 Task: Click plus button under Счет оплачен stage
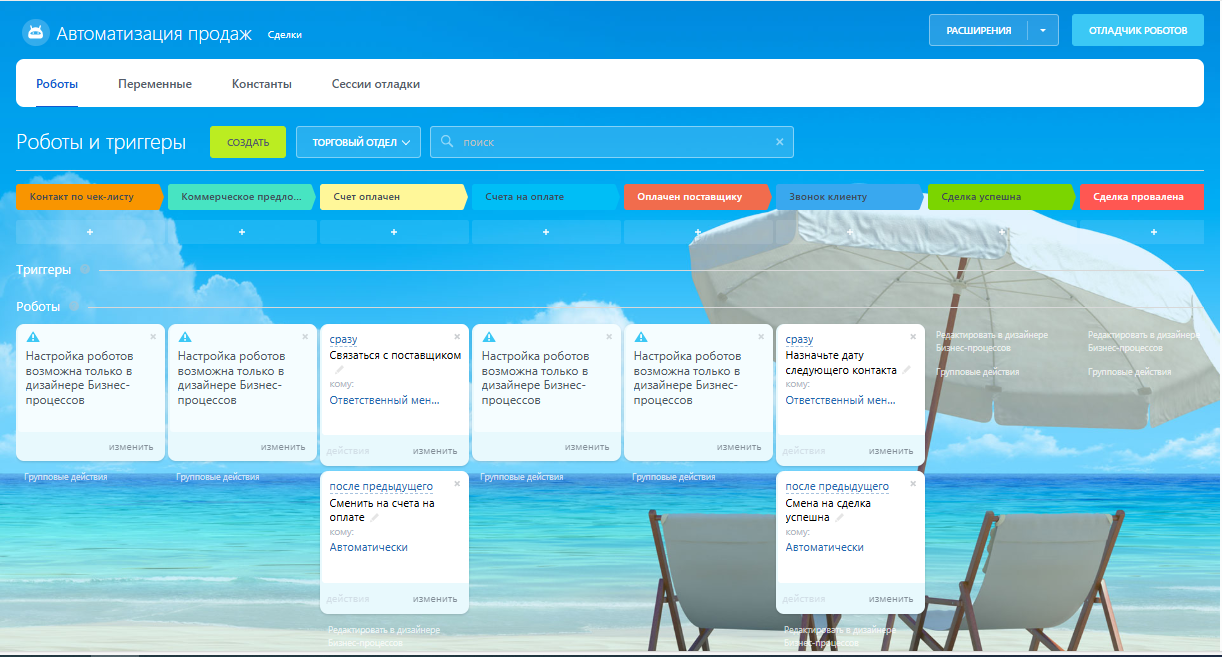394,232
